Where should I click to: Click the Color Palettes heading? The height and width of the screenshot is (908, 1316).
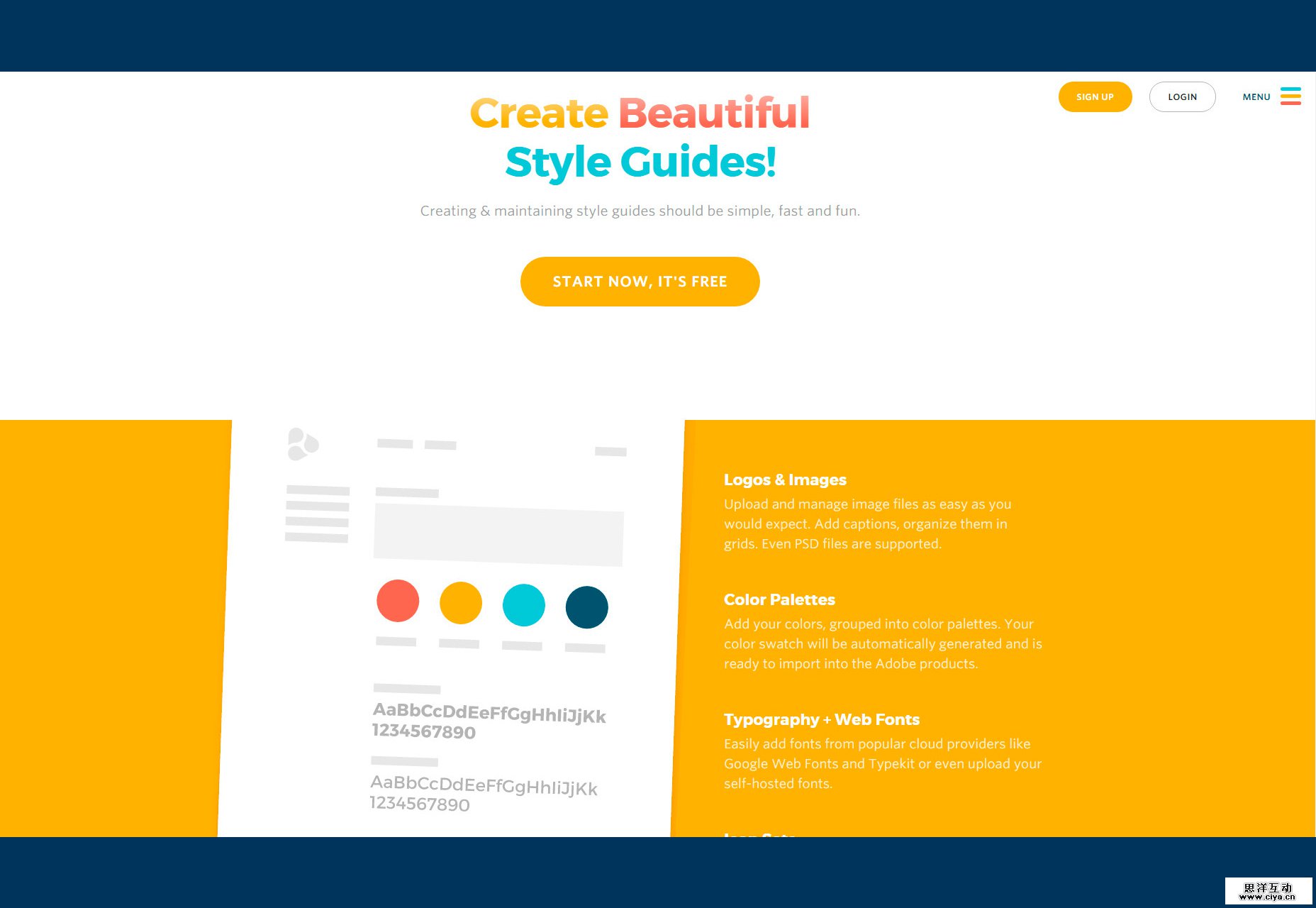(779, 599)
